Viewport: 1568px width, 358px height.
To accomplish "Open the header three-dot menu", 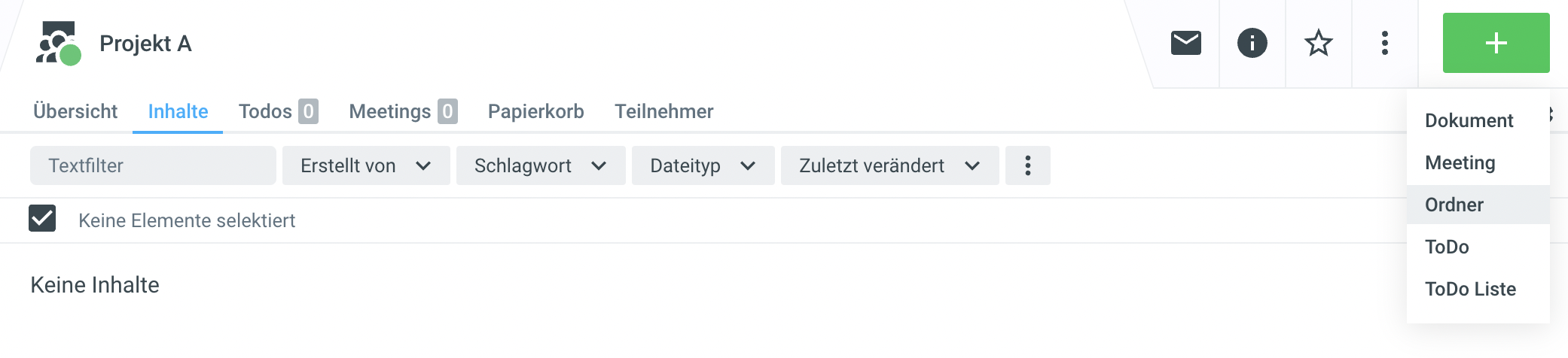I will pyautogui.click(x=1384, y=43).
